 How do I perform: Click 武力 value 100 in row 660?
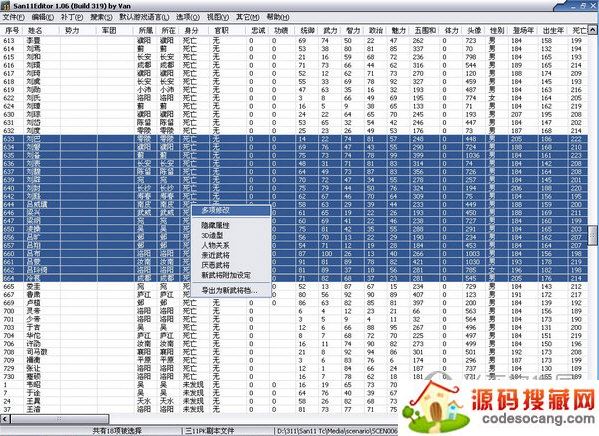pos(327,254)
